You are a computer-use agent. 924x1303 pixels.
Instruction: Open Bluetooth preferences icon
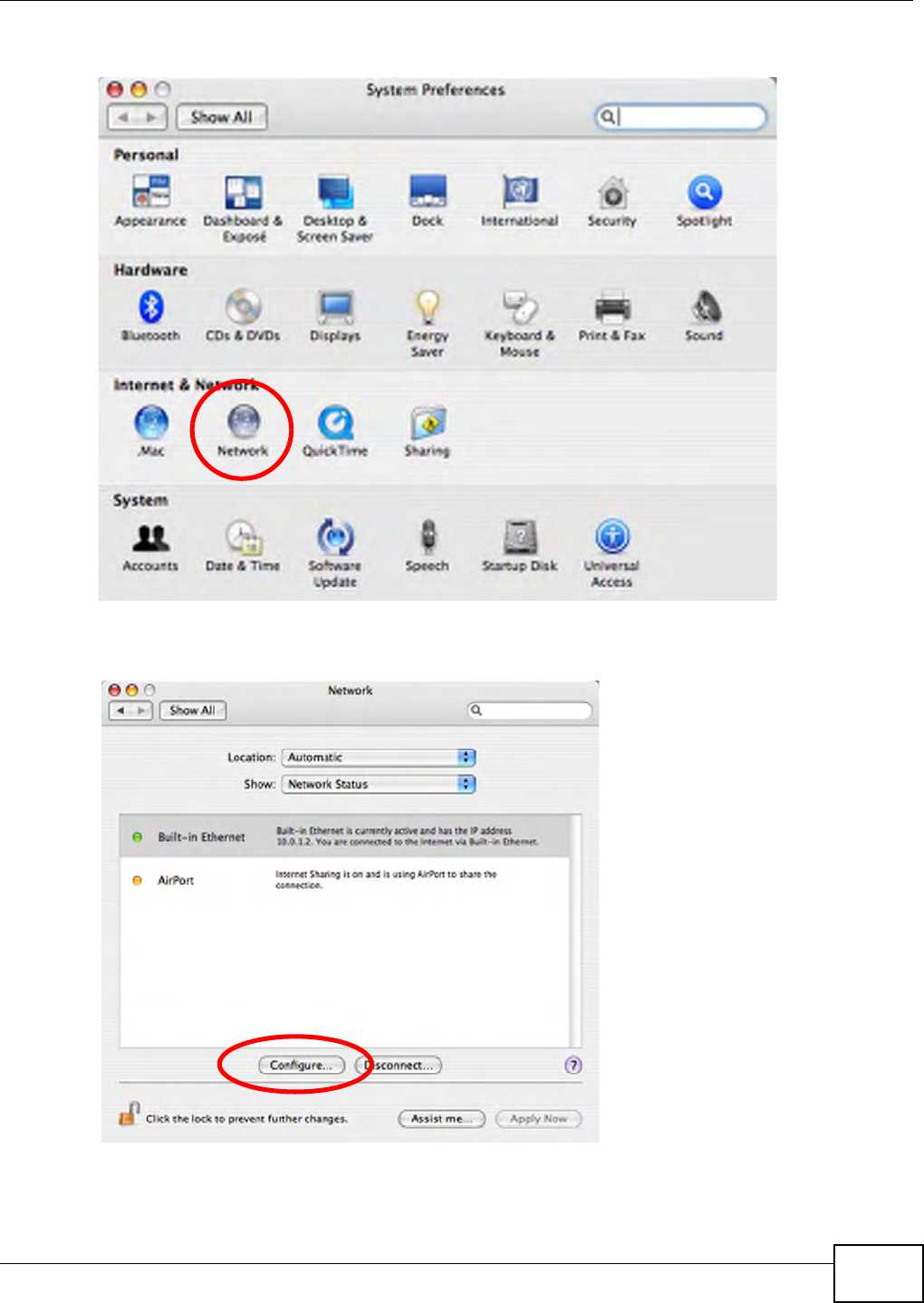tap(150, 307)
